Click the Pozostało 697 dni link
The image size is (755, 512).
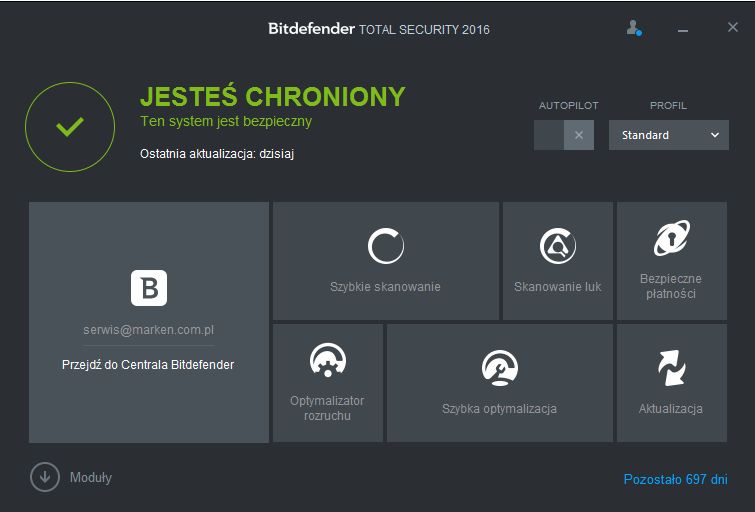click(675, 479)
